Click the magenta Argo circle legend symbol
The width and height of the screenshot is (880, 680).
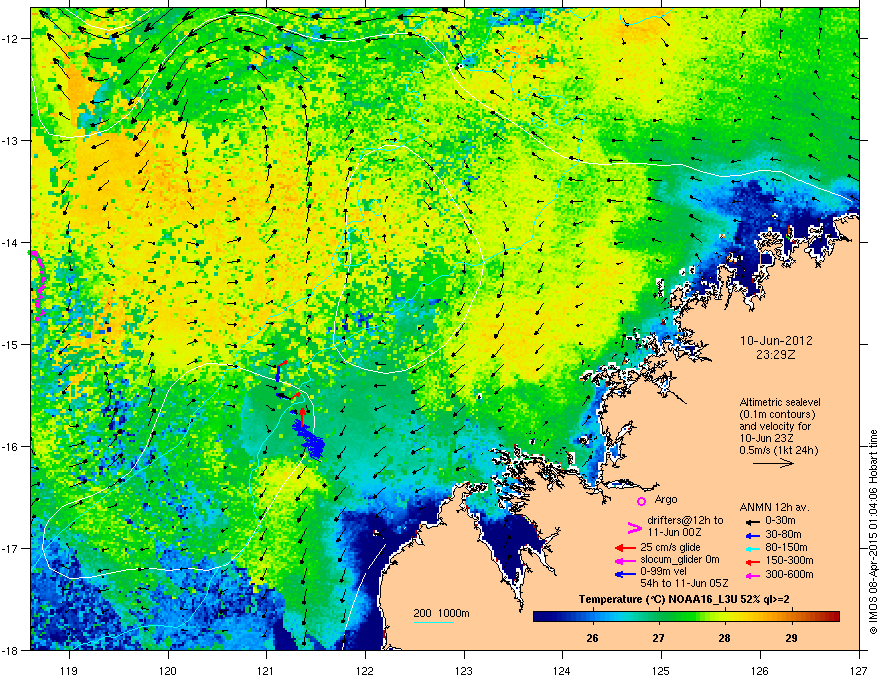tap(641, 501)
